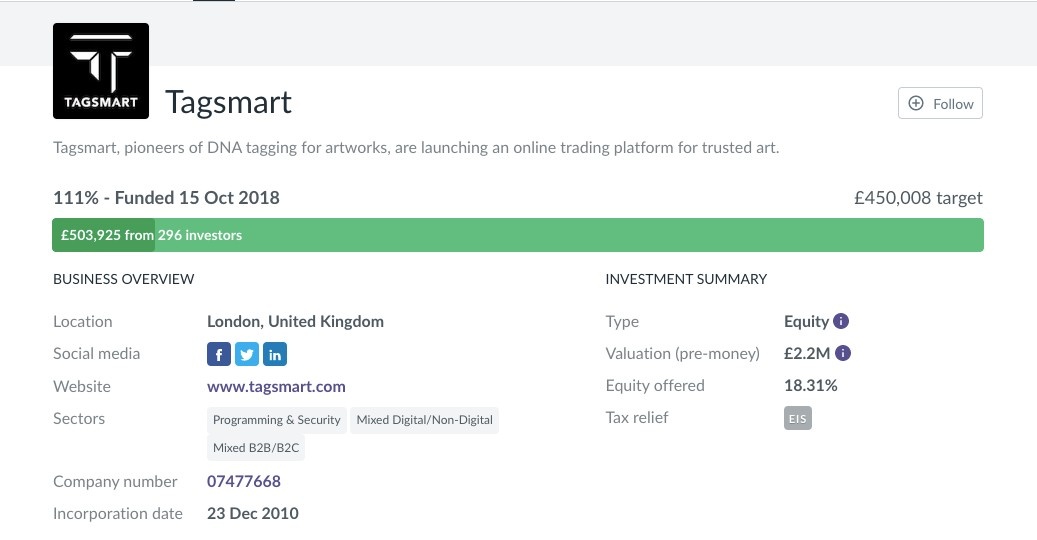Open Tagsmart's Facebook page icon
Screen dimensions: 1037x540
[219, 354]
